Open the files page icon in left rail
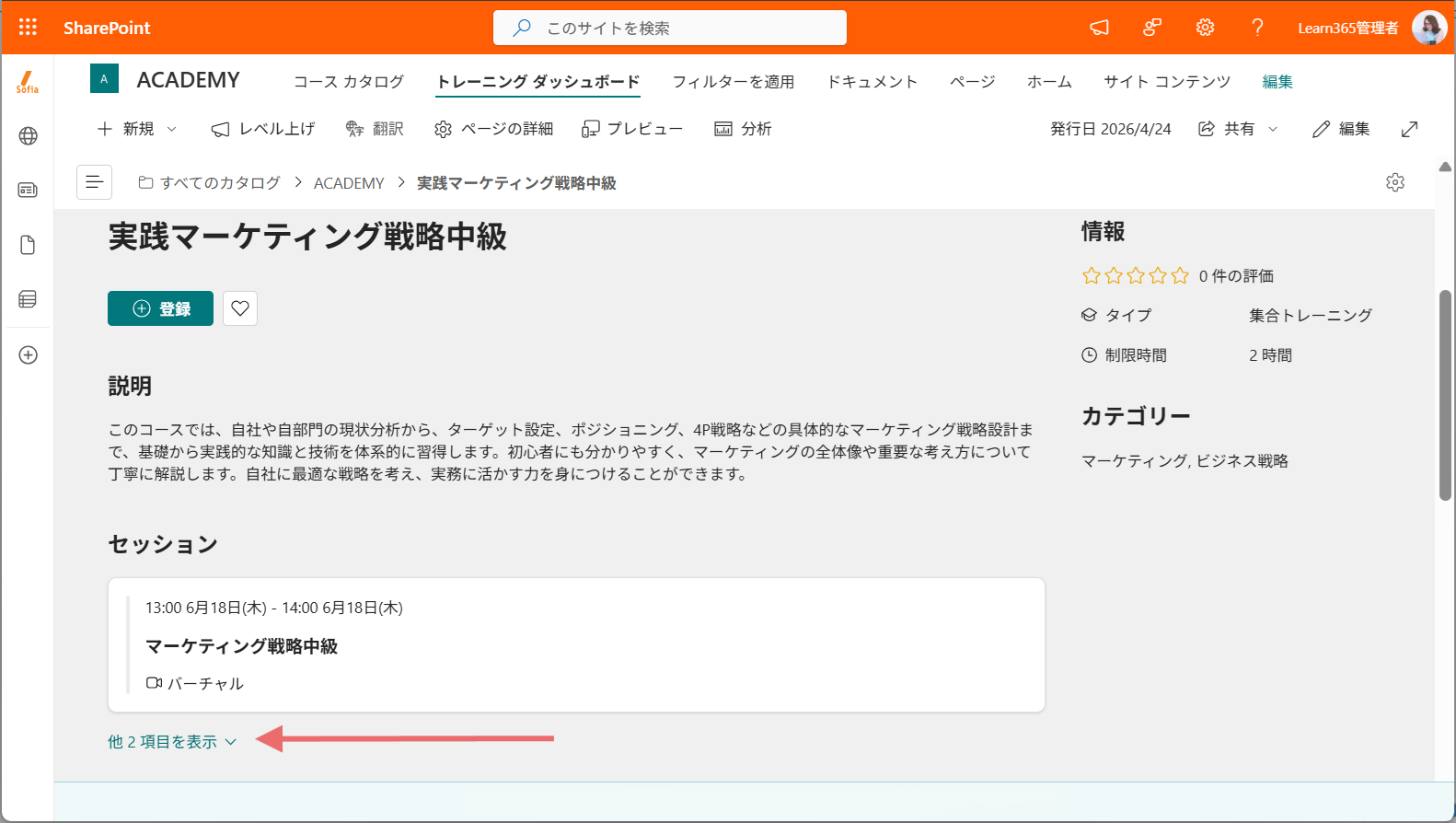1456x823 pixels. (28, 245)
